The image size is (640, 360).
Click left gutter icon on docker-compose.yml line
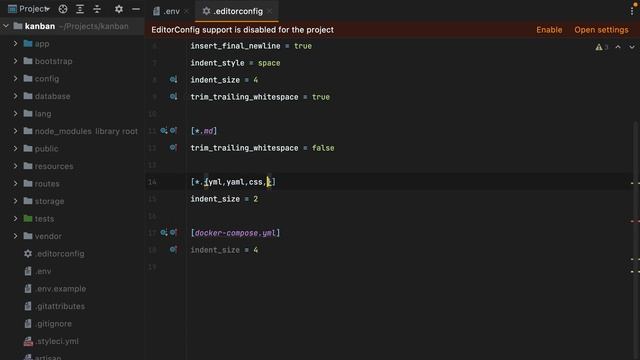164,233
